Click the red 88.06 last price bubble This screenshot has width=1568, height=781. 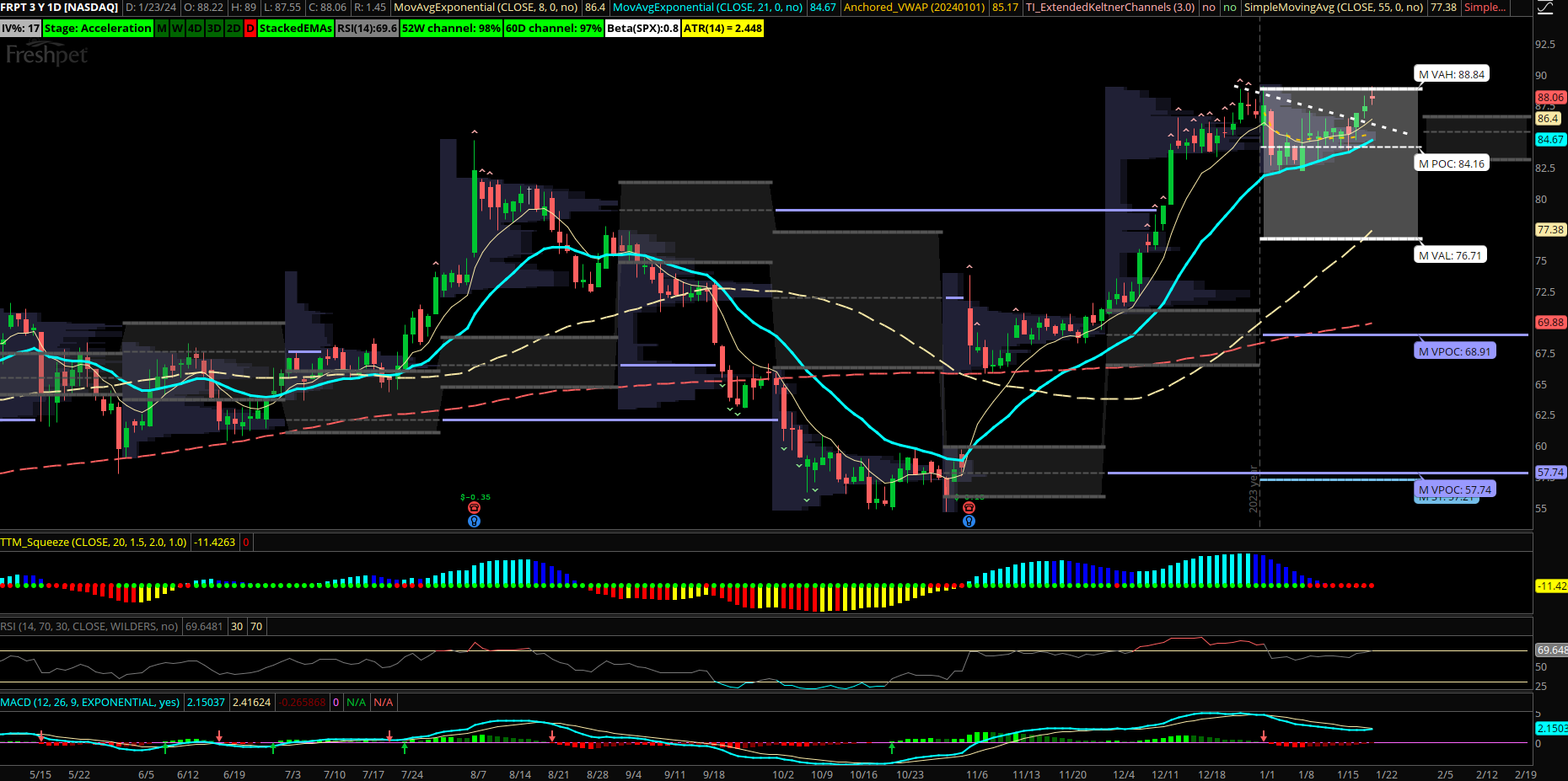pos(1550,98)
